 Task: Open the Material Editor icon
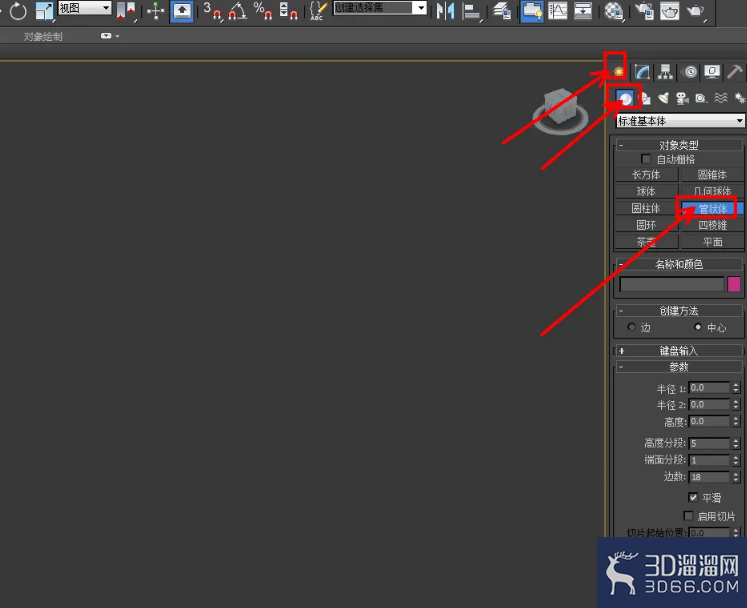click(x=614, y=11)
